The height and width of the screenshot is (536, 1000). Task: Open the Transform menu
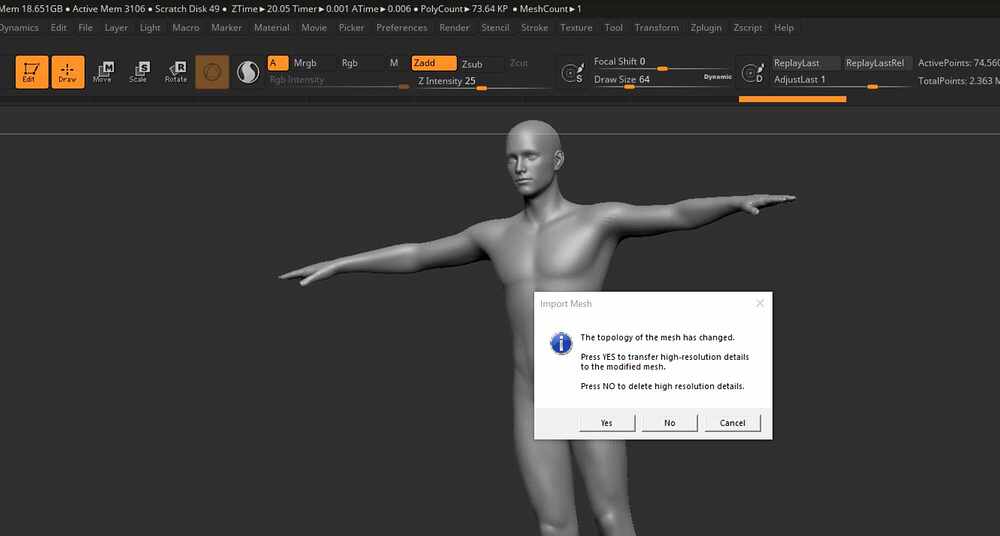pyautogui.click(x=657, y=27)
